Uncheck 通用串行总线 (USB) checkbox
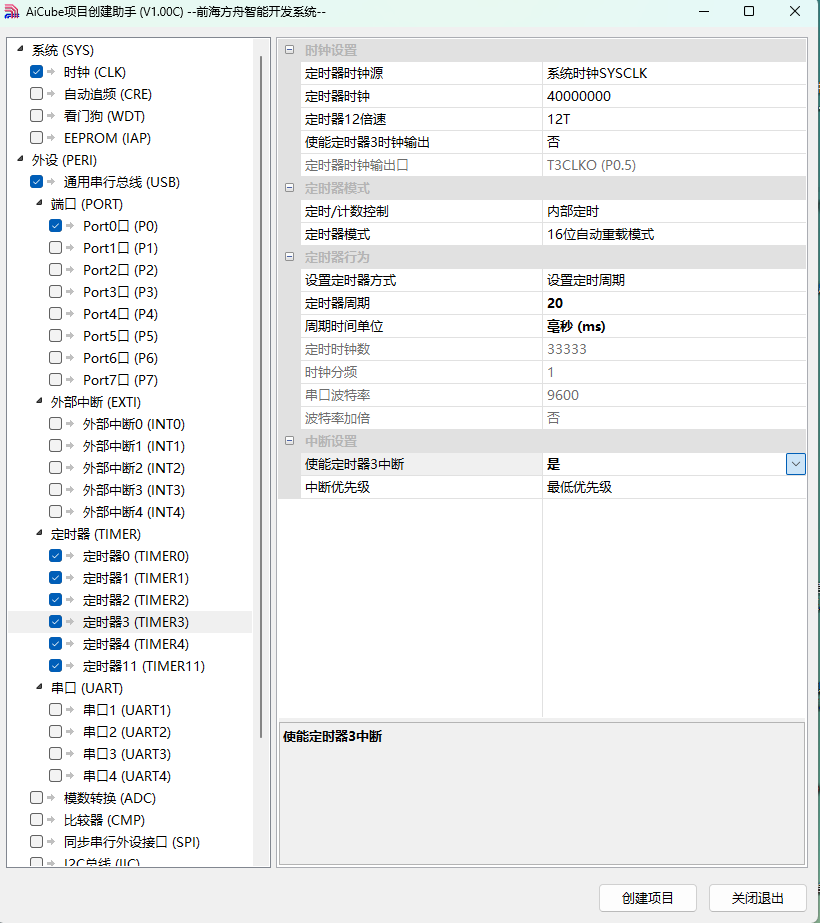 pyautogui.click(x=36, y=181)
